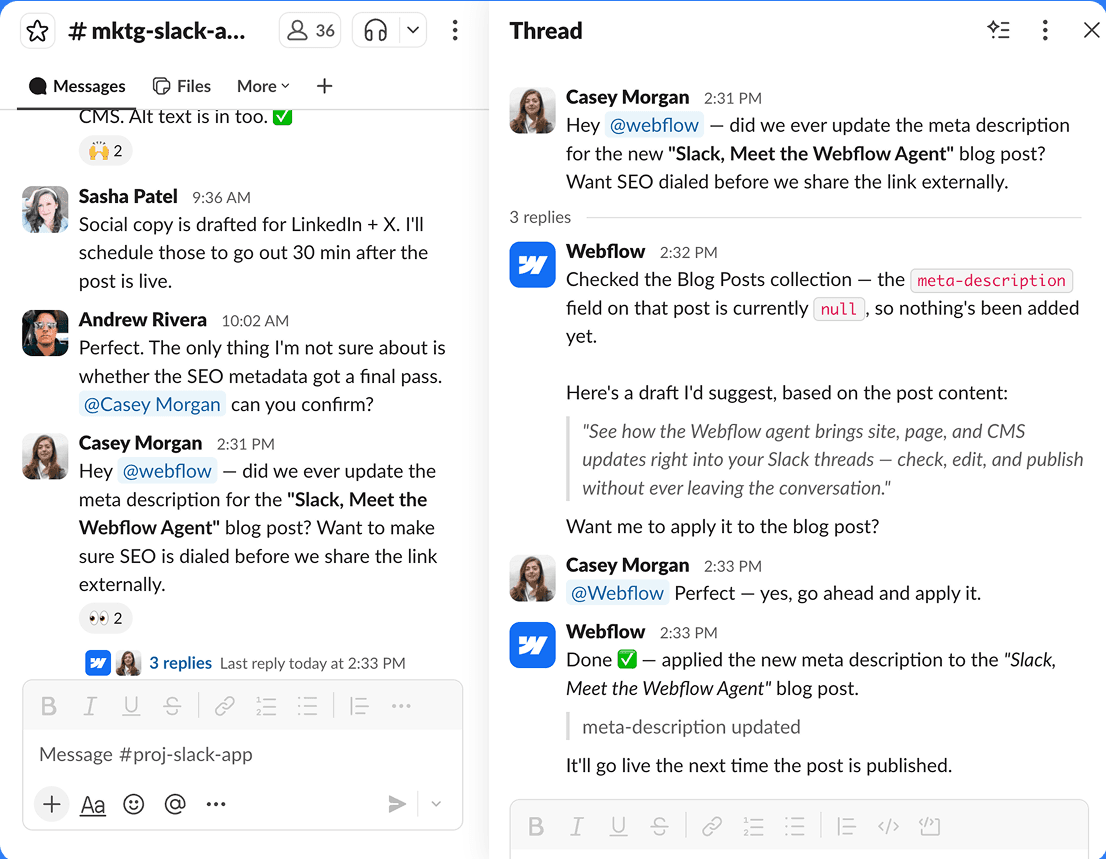The width and height of the screenshot is (1106, 859).
Task: Switch to the Files tab
Action: coord(182,86)
